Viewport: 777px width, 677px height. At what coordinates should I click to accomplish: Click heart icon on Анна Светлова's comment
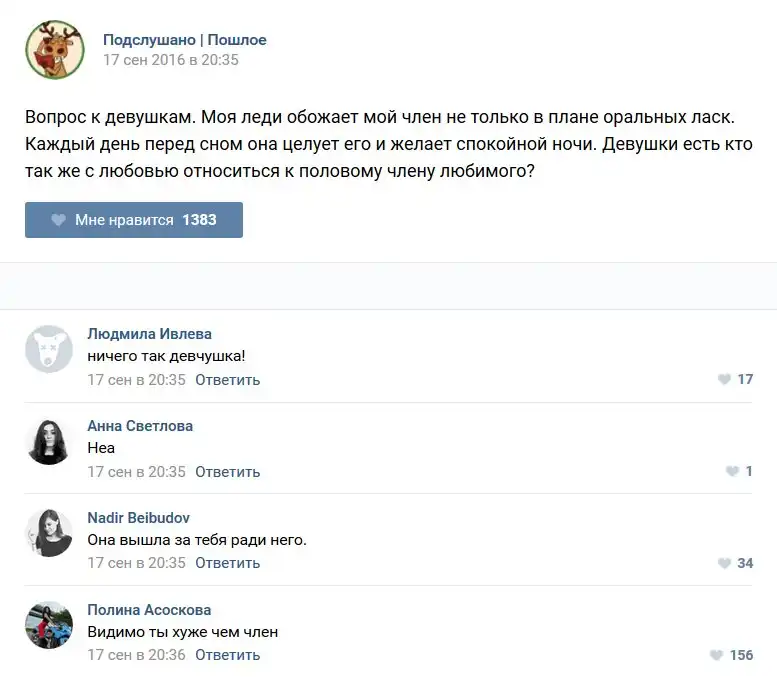(732, 472)
